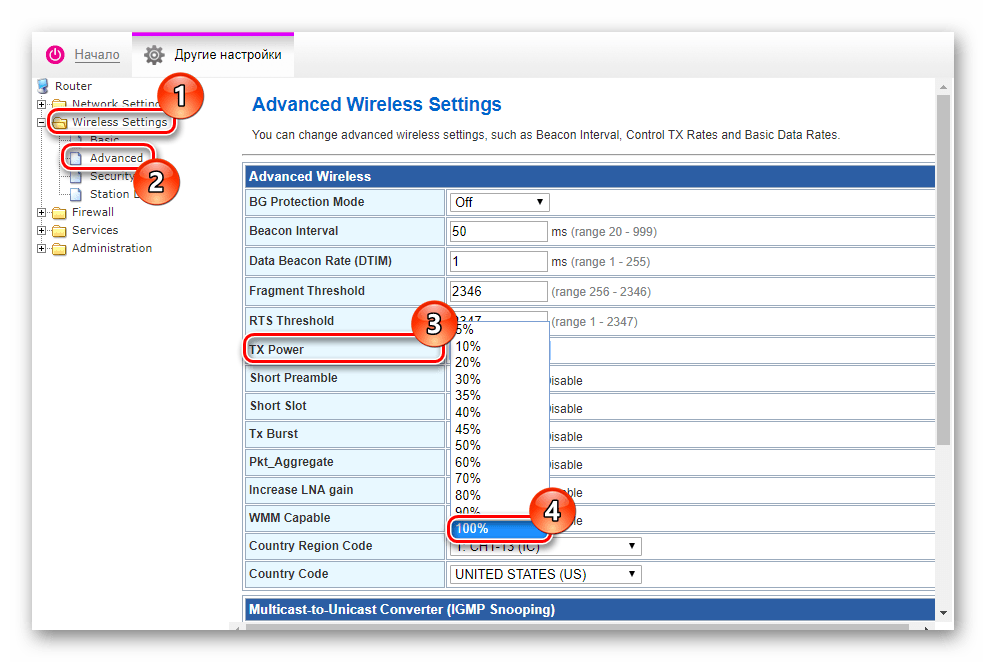The image size is (986, 662).
Task: Click the Services folder icon
Action: [60, 231]
